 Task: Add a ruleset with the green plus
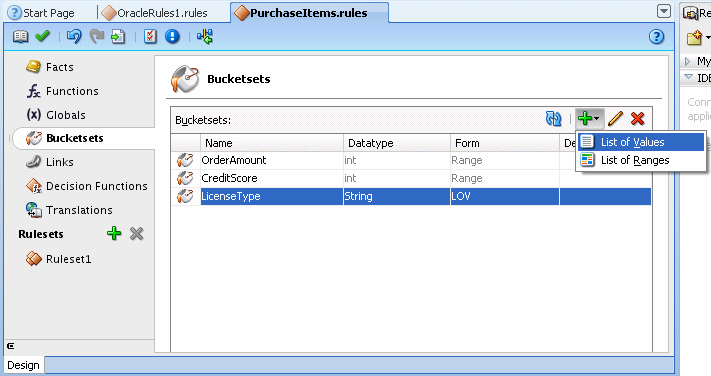(114, 234)
